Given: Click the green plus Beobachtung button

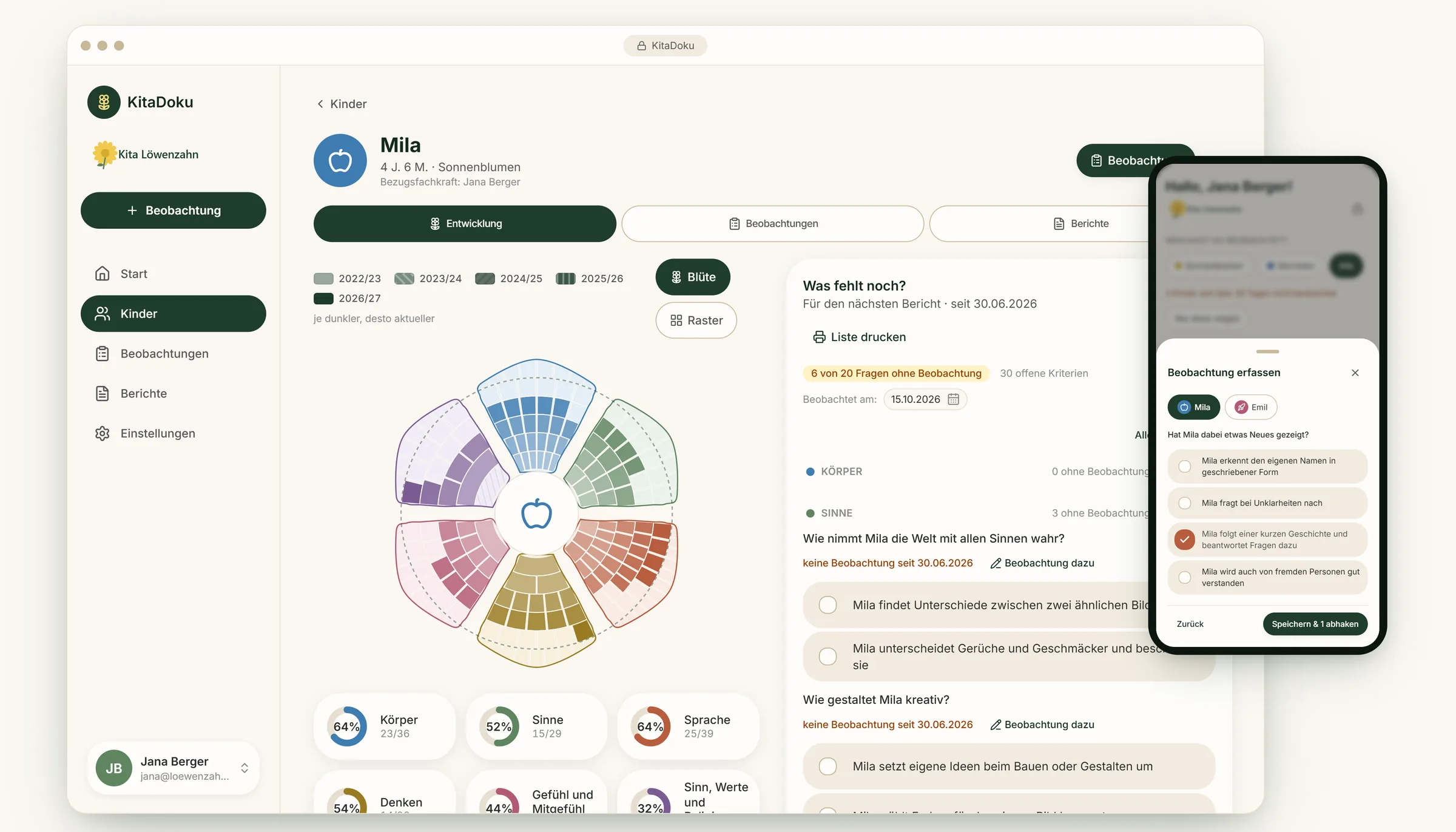Looking at the screenshot, I should [x=173, y=211].
